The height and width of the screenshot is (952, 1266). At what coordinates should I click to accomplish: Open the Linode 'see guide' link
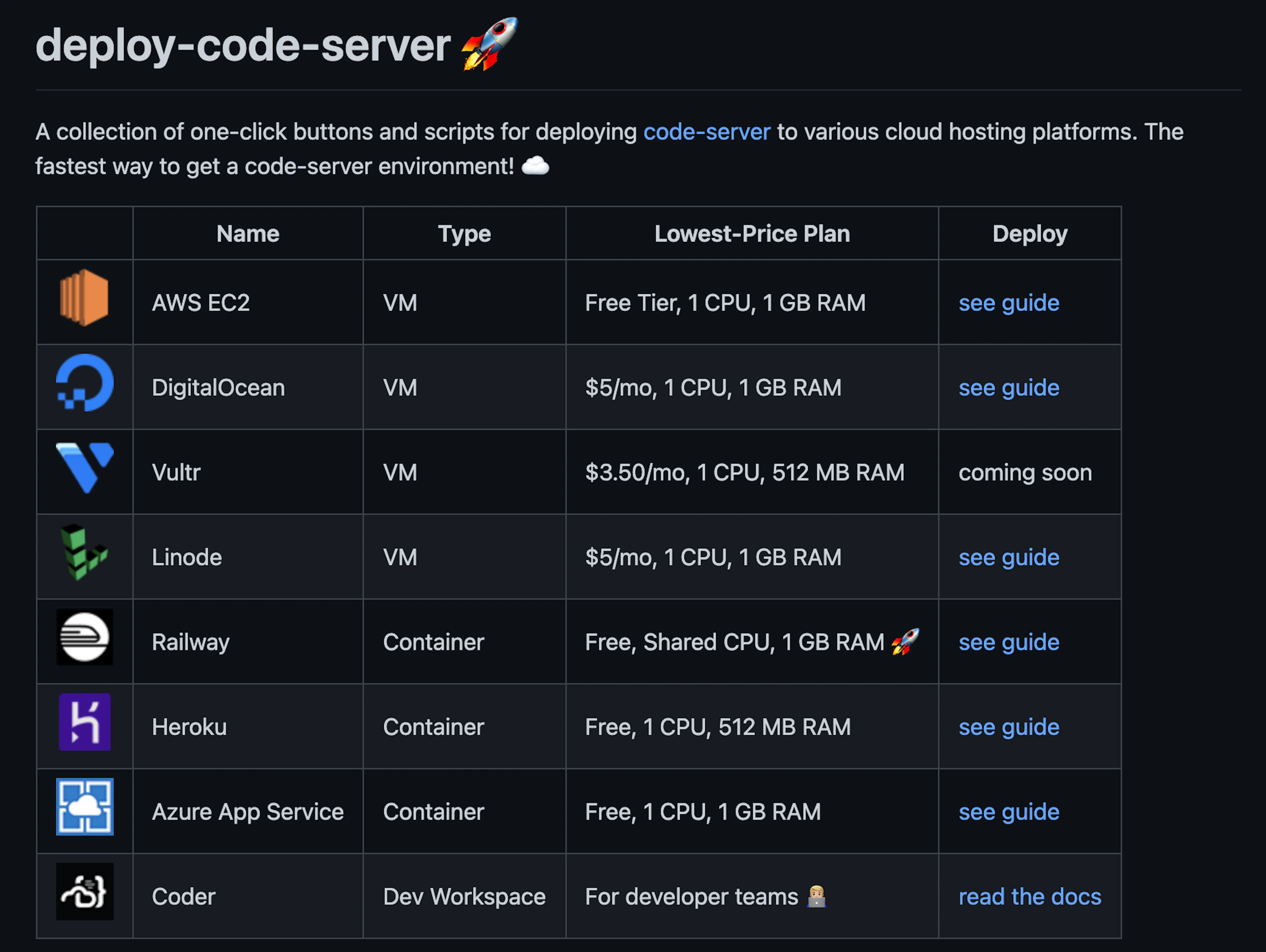pyautogui.click(x=1009, y=557)
